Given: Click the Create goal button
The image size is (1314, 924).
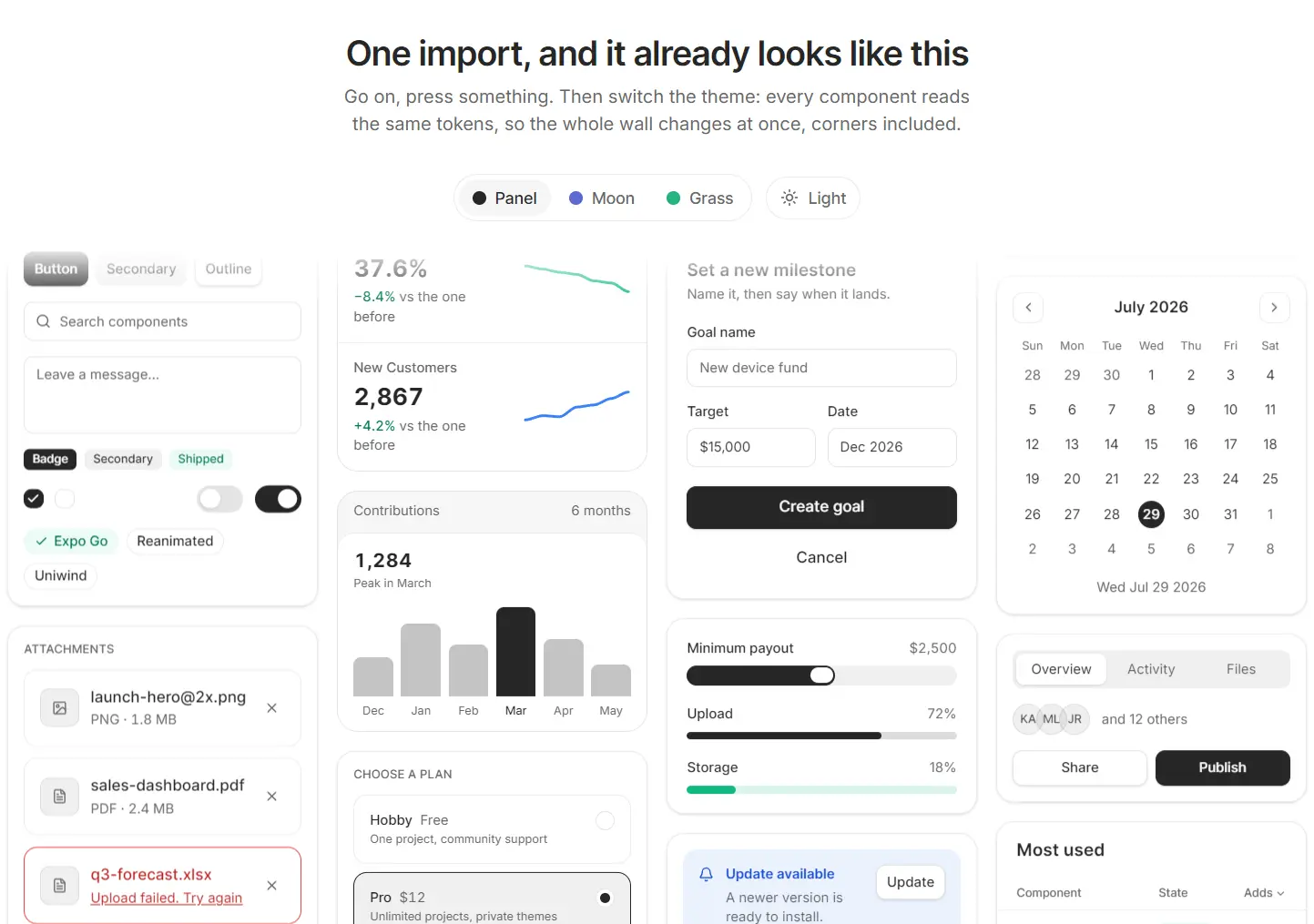Looking at the screenshot, I should [x=821, y=507].
